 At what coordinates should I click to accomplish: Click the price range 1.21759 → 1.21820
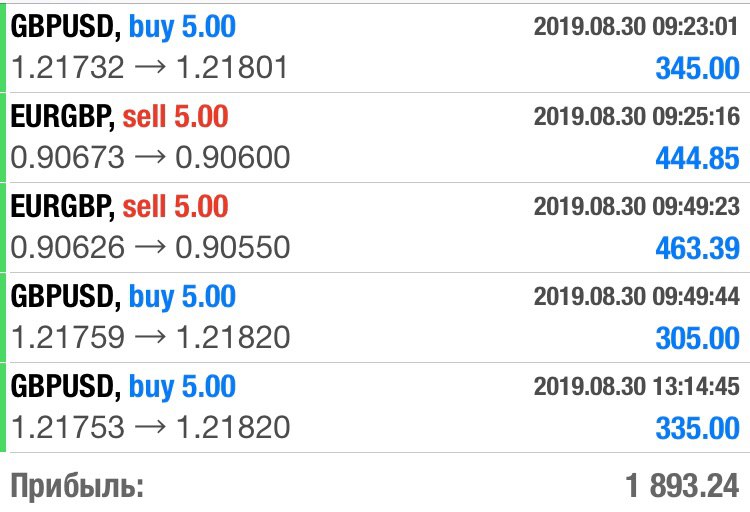click(x=150, y=337)
